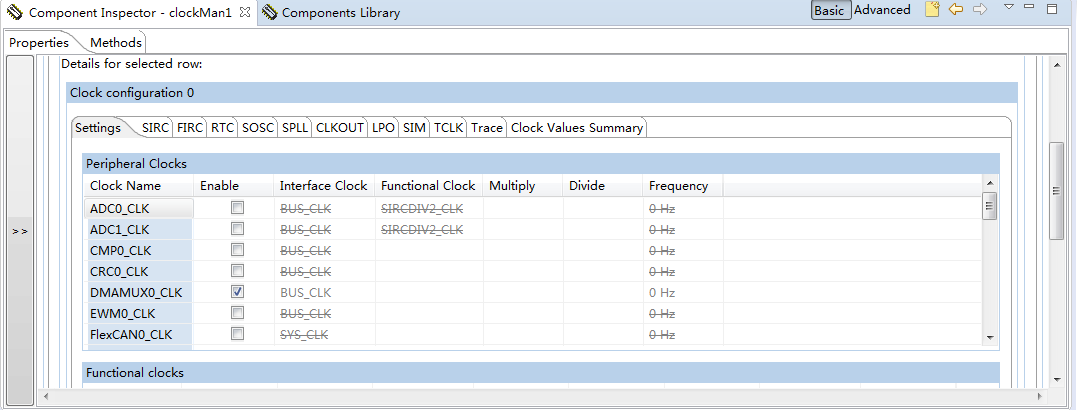Select the ADC1_CLK row name

click(x=139, y=229)
